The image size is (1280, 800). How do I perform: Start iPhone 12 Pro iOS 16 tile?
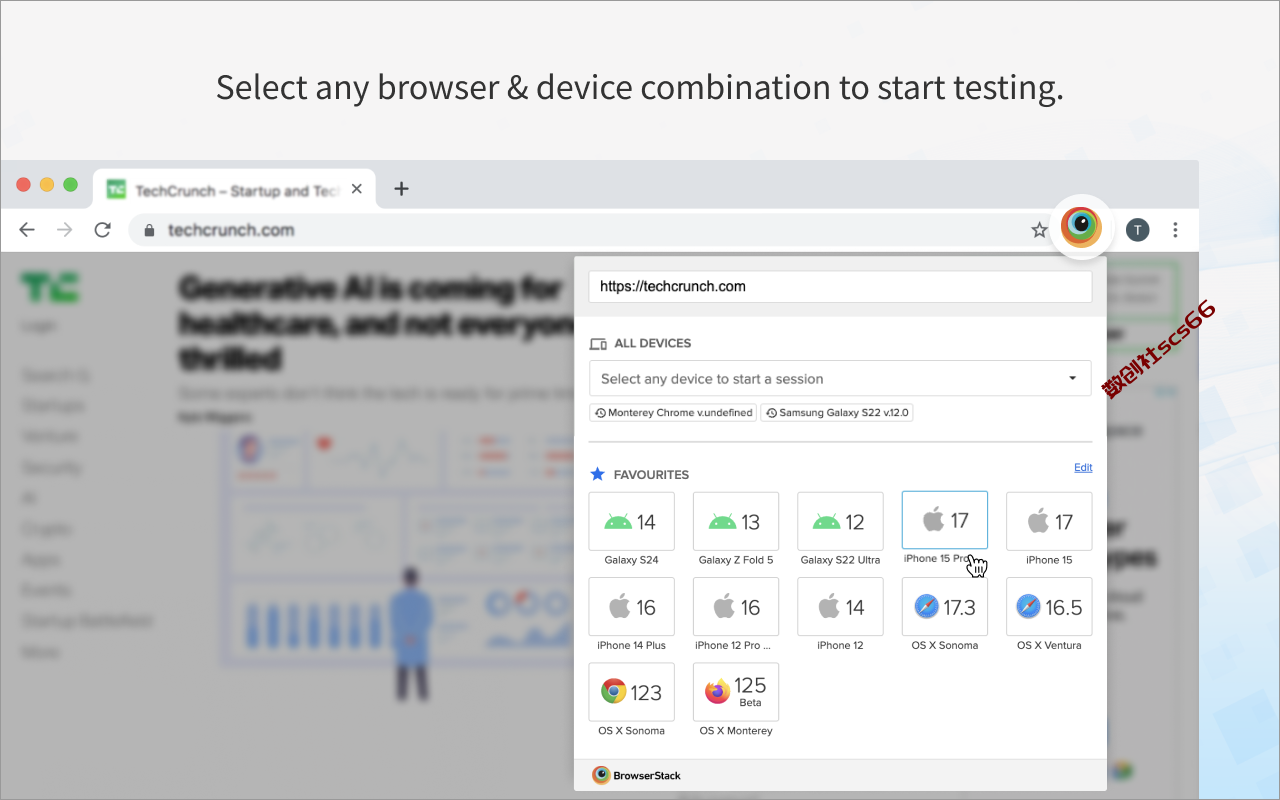coord(736,607)
